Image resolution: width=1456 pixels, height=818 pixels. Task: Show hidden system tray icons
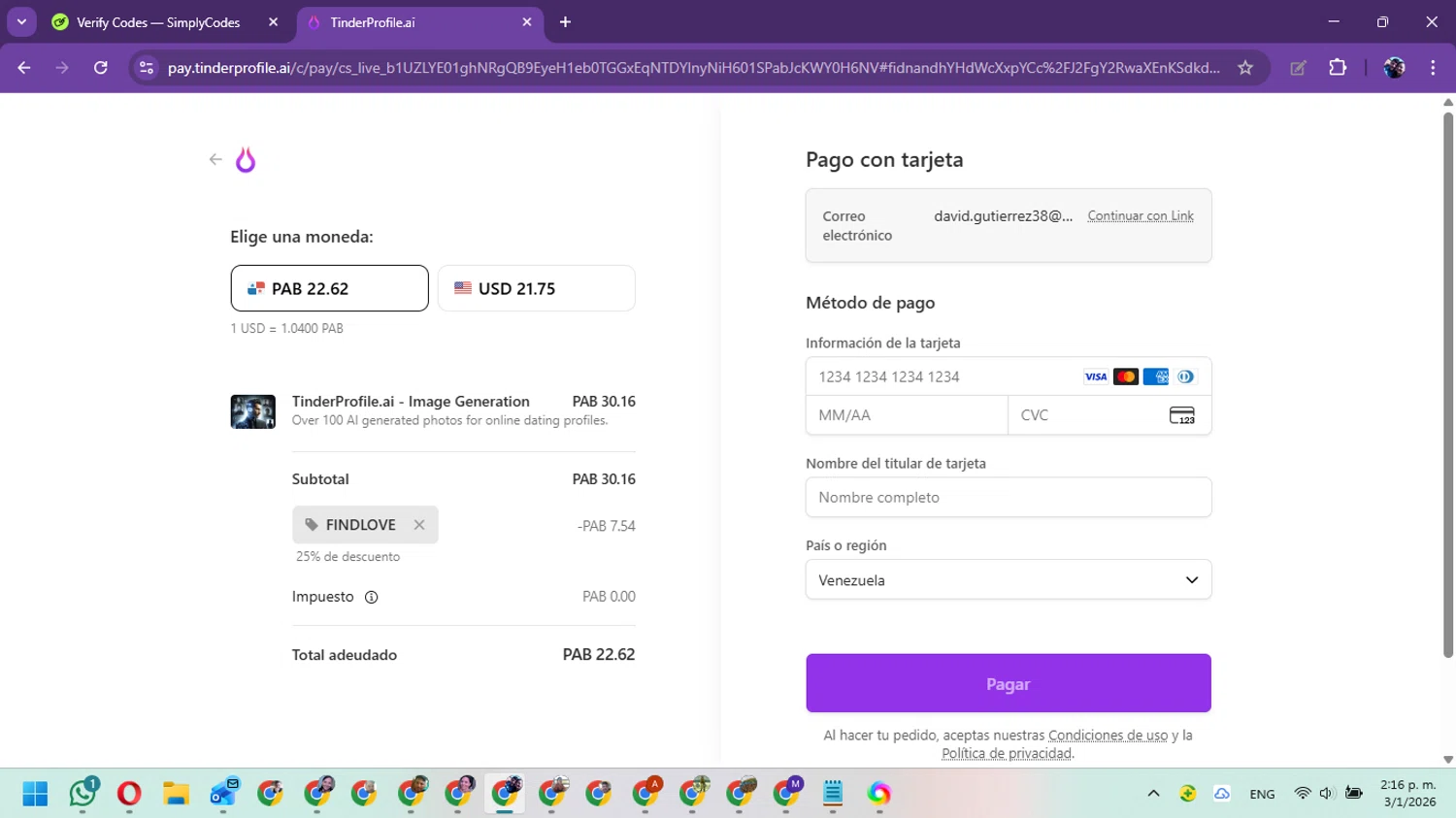click(x=1153, y=794)
